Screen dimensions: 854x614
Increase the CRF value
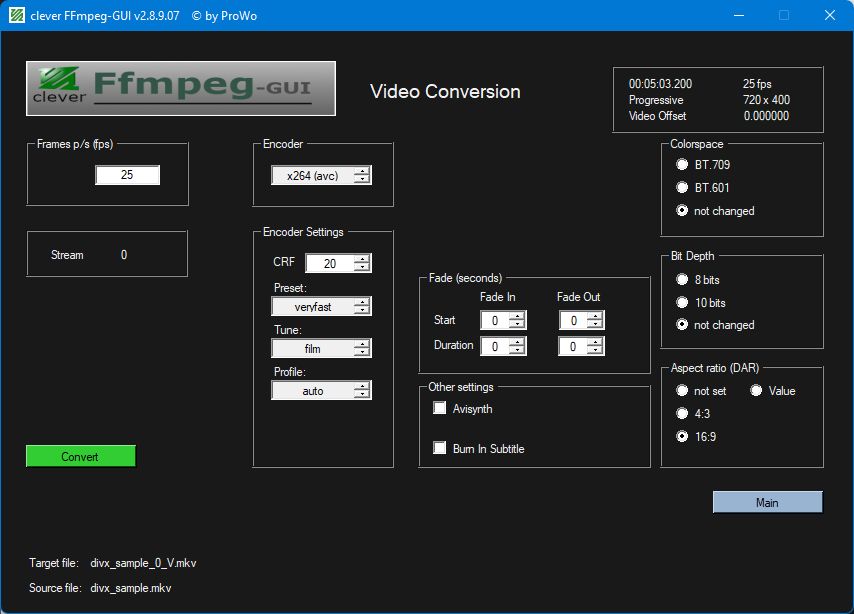362,259
